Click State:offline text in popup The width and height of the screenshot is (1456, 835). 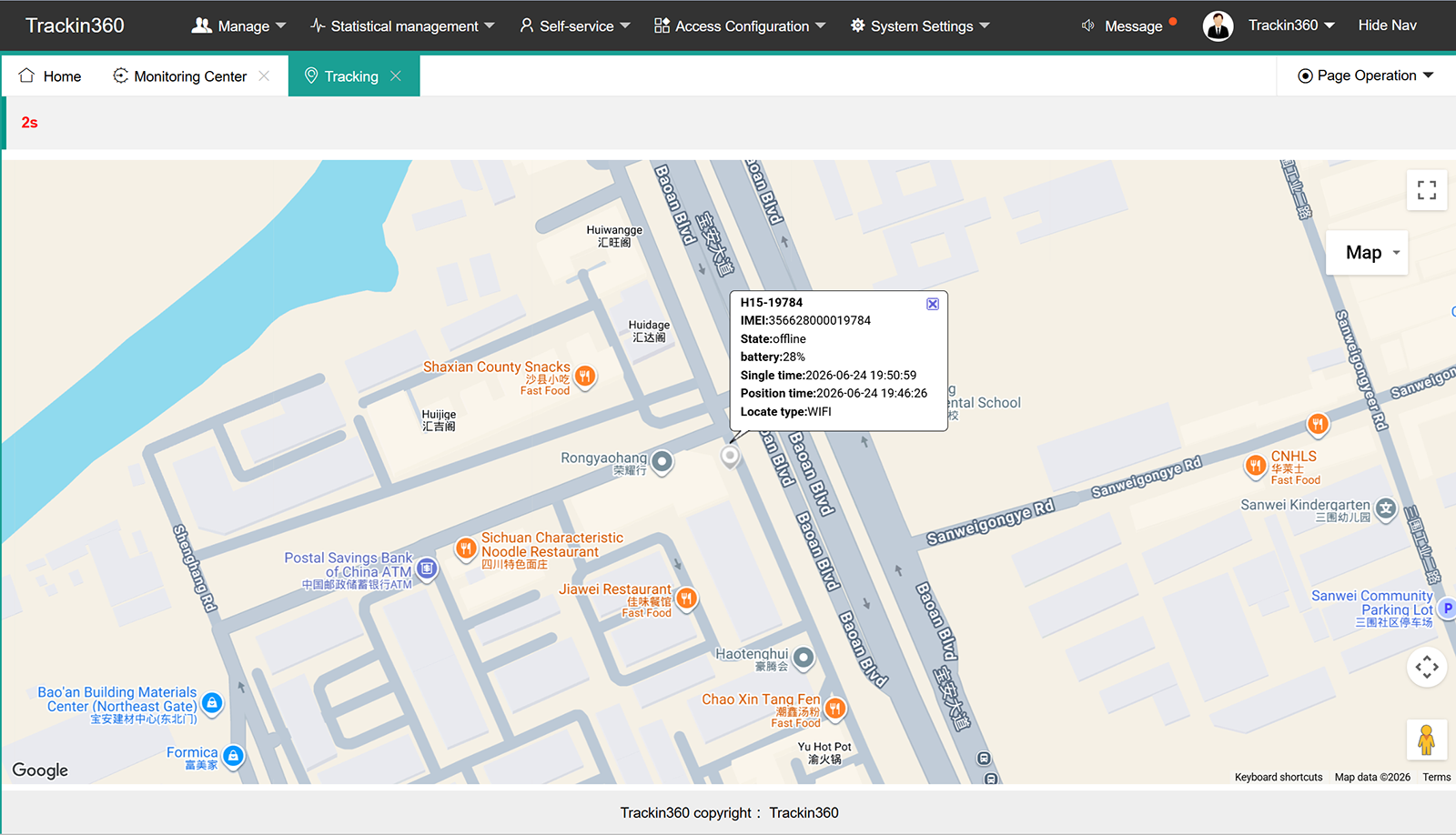773,338
